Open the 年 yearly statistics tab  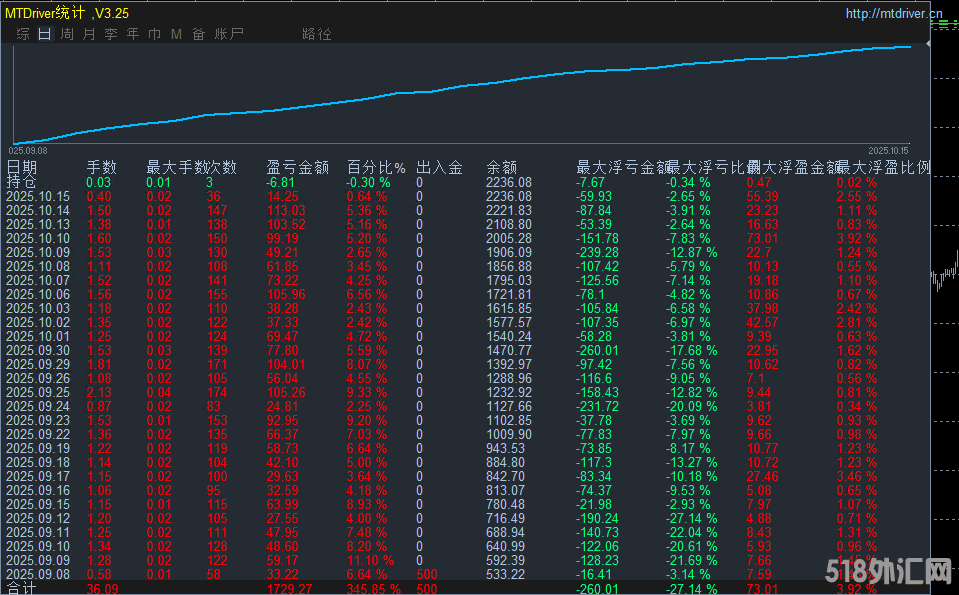(x=132, y=34)
